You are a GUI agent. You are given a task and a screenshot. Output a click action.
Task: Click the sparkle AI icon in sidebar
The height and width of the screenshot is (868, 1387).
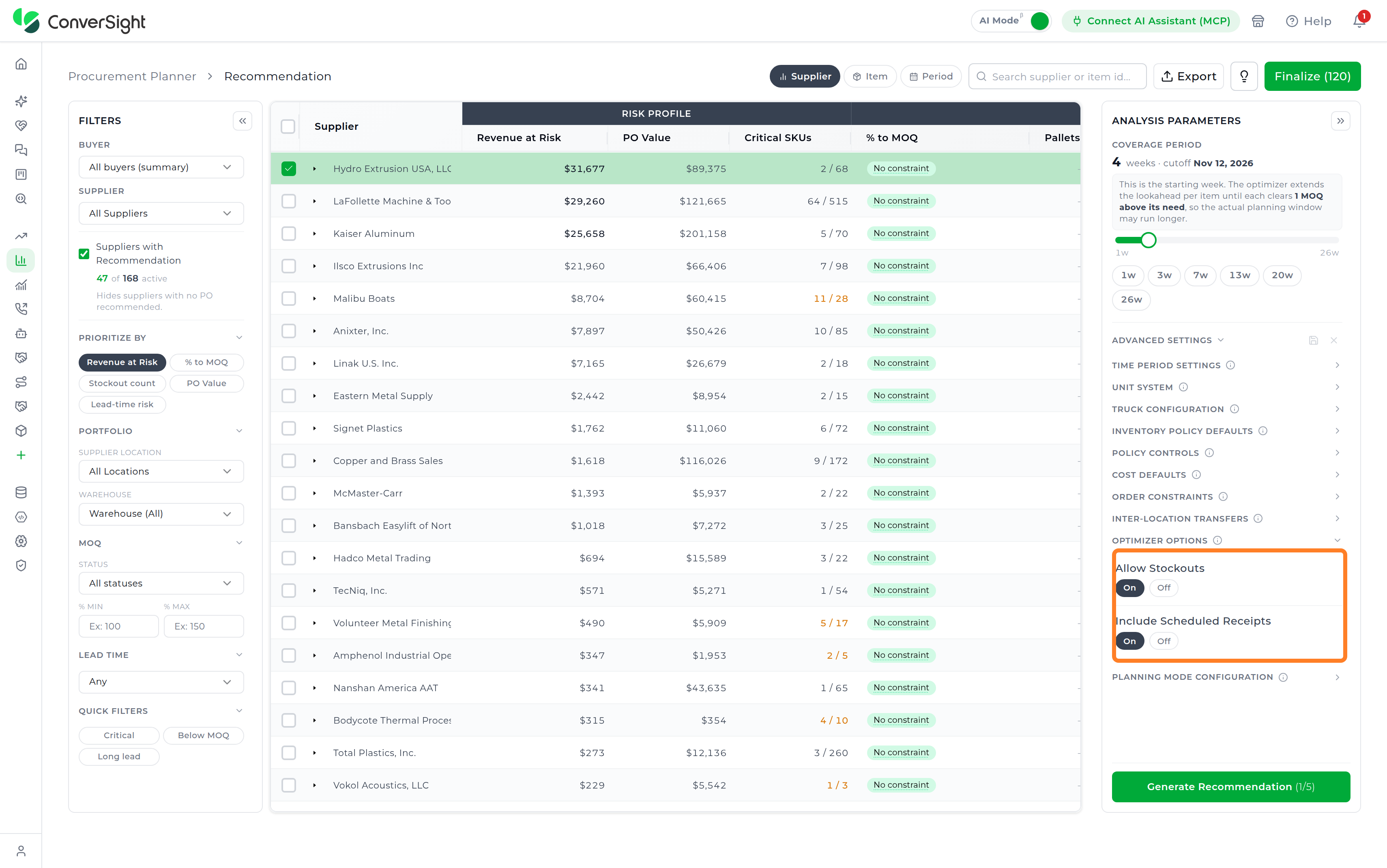click(21, 102)
